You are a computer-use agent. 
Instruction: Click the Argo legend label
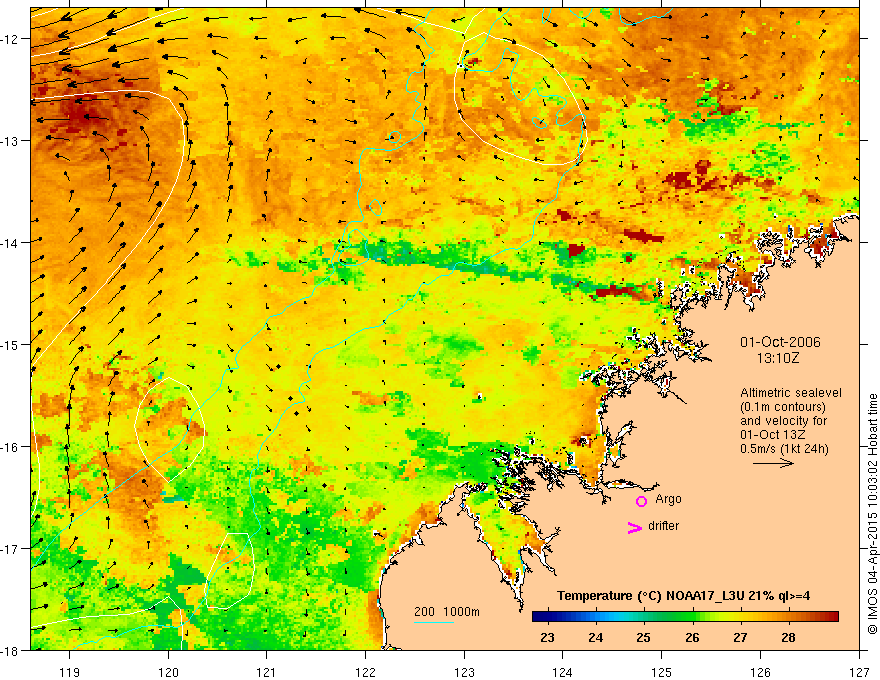[x=668, y=499]
